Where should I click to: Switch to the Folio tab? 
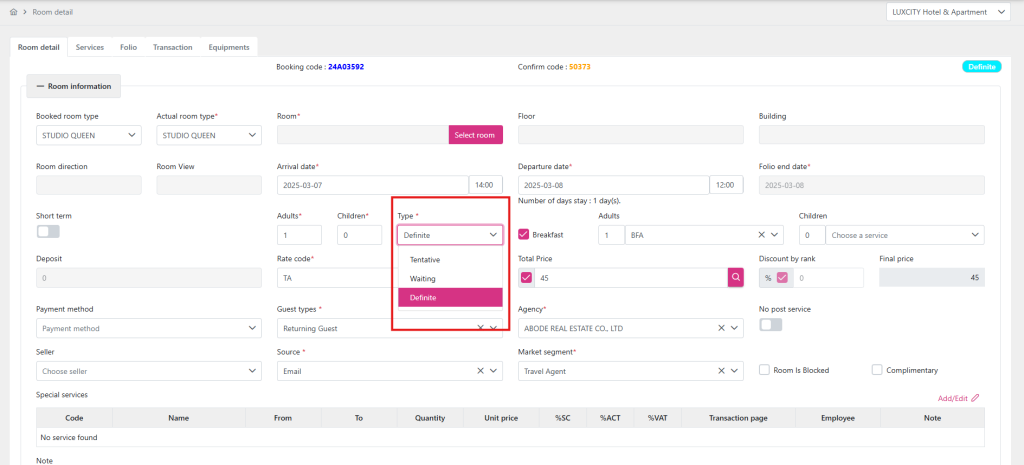[x=128, y=47]
